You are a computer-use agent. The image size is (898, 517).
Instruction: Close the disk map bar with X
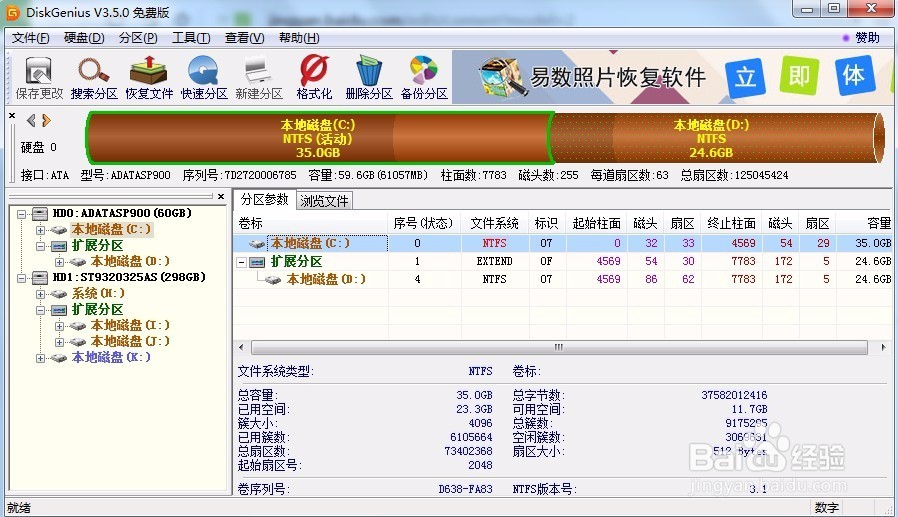pos(12,115)
